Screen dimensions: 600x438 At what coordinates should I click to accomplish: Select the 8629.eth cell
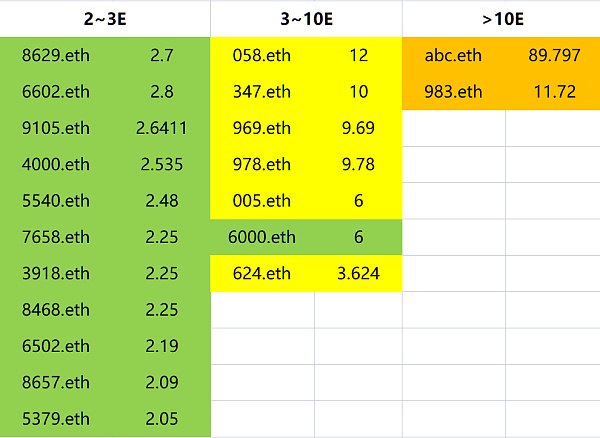[56, 56]
